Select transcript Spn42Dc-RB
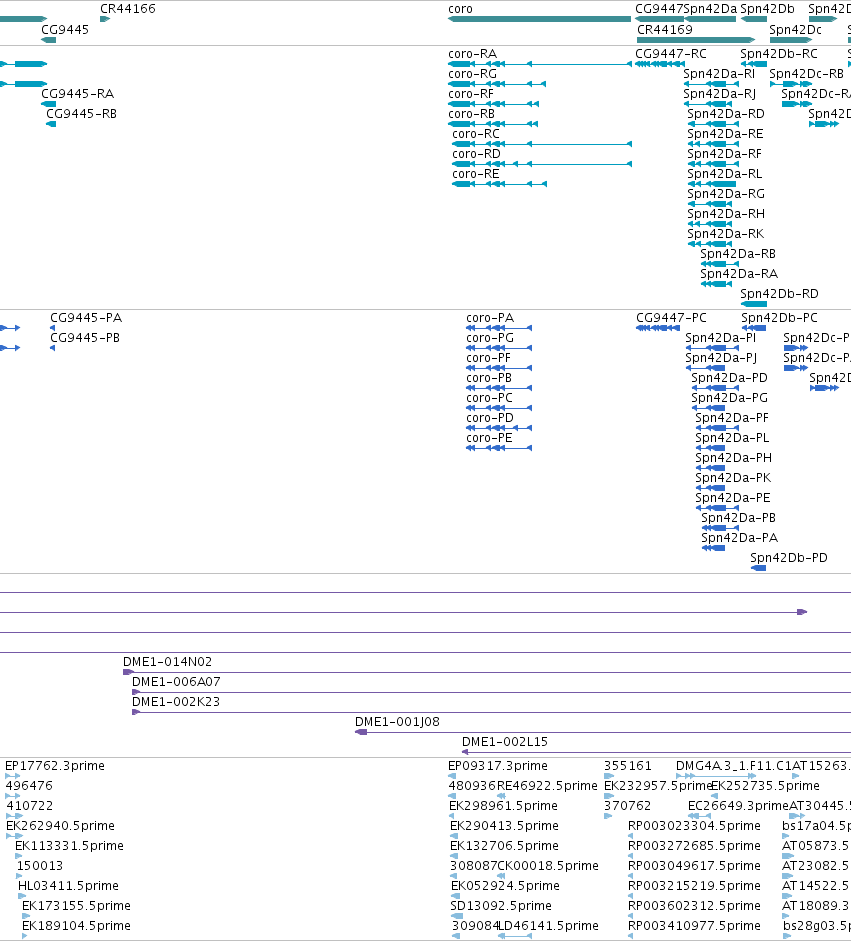This screenshot has width=851, height=941. (x=807, y=73)
